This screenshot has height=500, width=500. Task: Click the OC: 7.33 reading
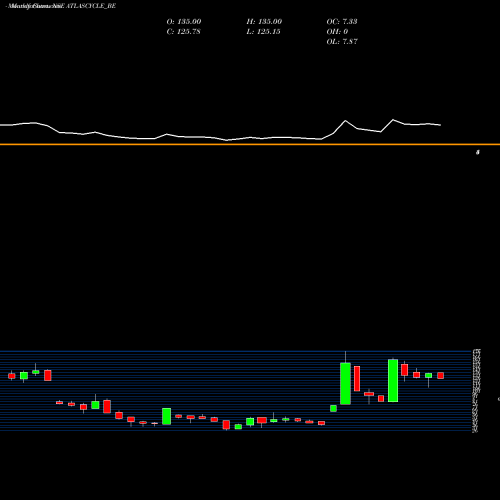pyautogui.click(x=342, y=22)
